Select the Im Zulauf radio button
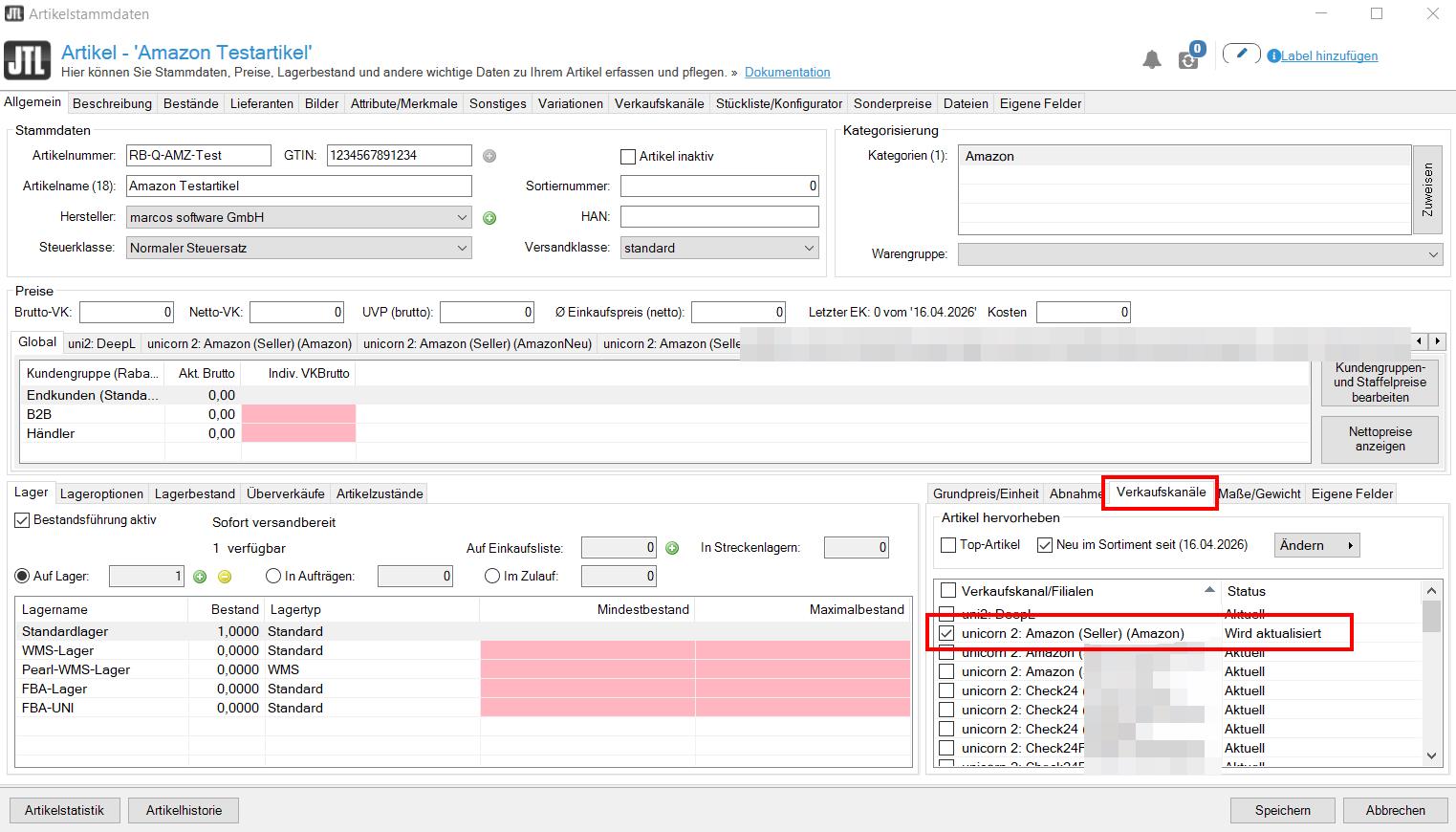The height and width of the screenshot is (832, 1456). [492, 577]
